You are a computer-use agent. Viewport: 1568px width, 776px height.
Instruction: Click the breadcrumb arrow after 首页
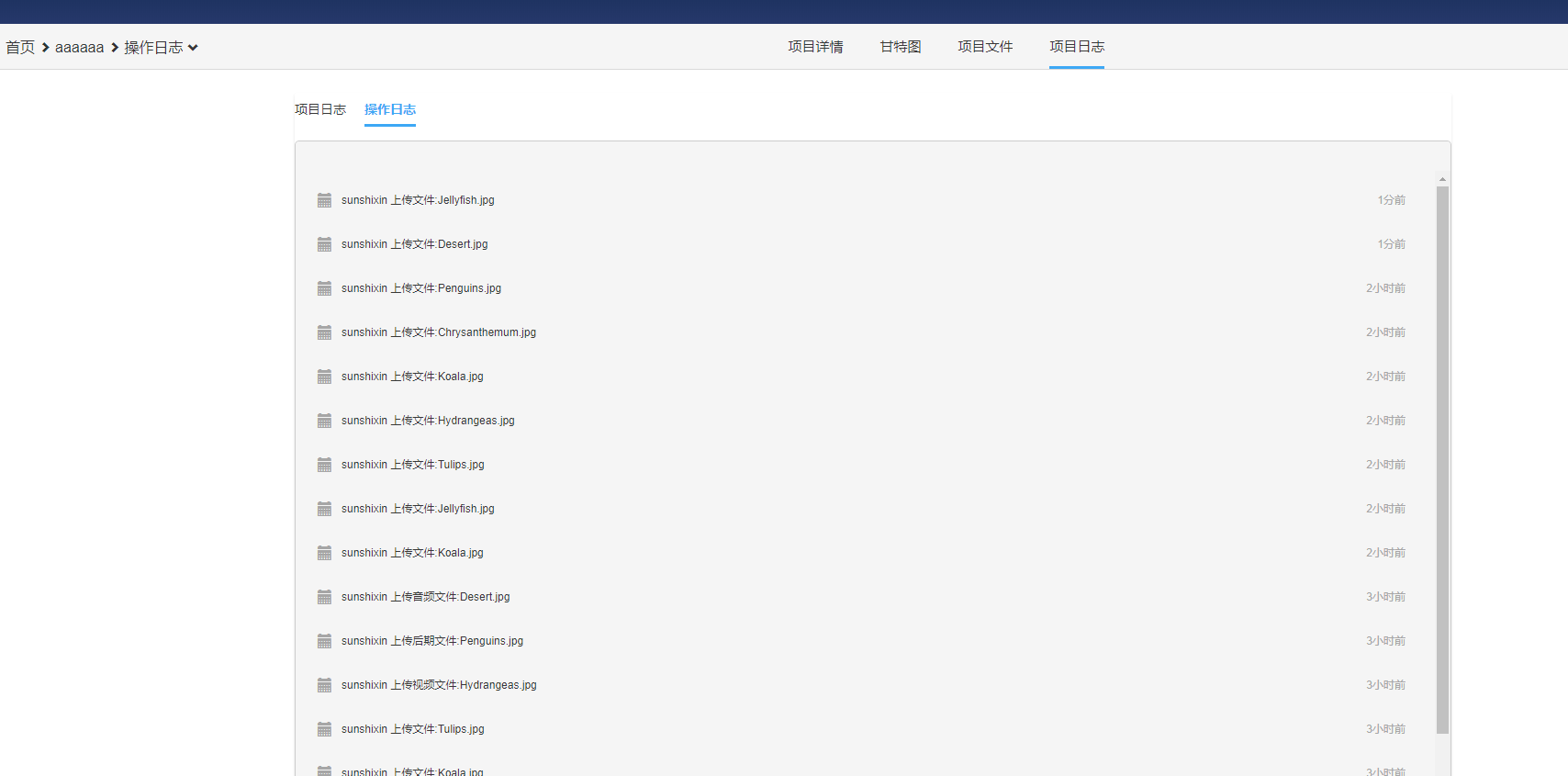click(x=45, y=48)
